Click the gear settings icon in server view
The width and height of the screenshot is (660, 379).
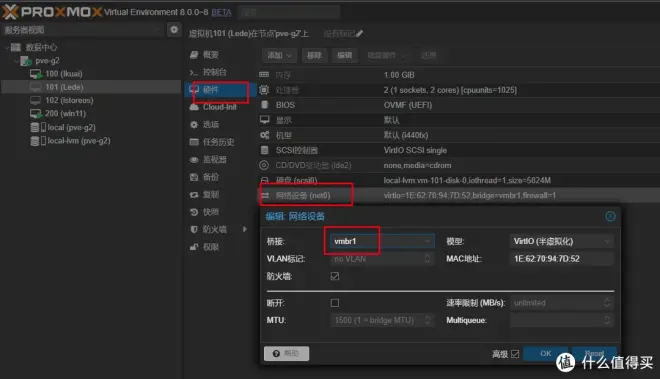click(174, 29)
